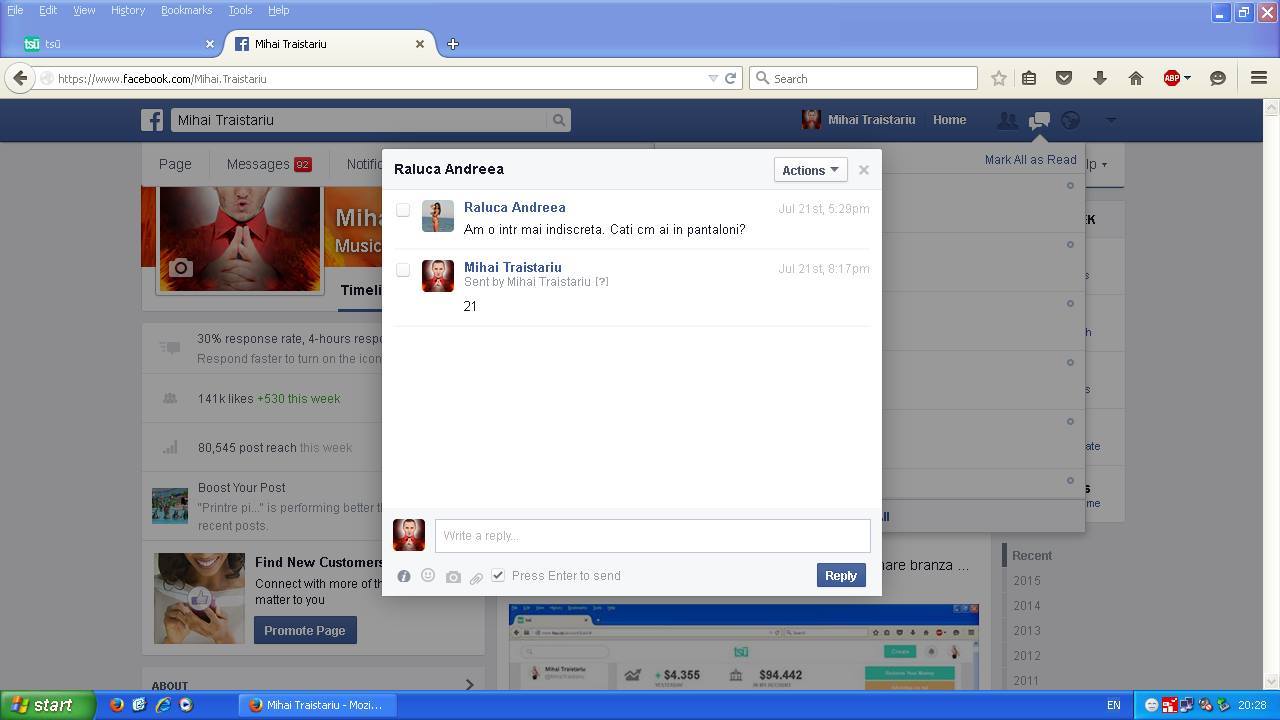The image size is (1280, 720).
Task: Open Facebook friend requests icon
Action: pos(1007,120)
